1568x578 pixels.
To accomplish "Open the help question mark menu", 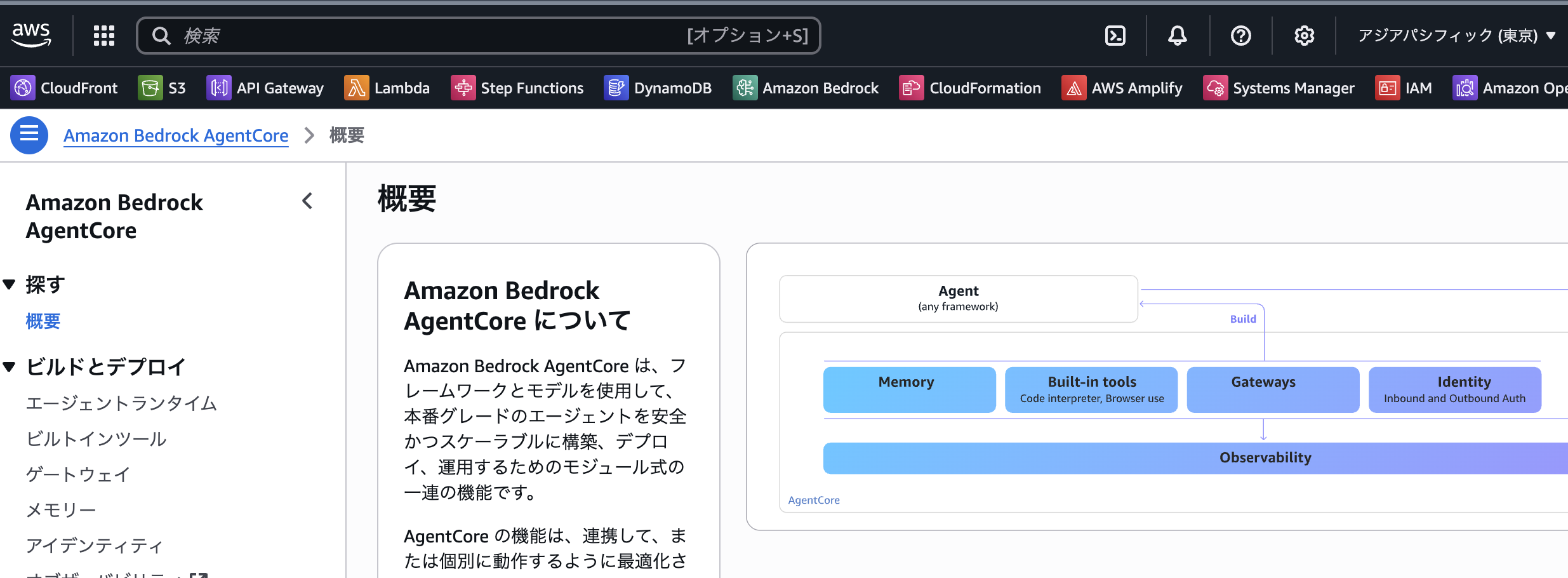I will [1240, 36].
